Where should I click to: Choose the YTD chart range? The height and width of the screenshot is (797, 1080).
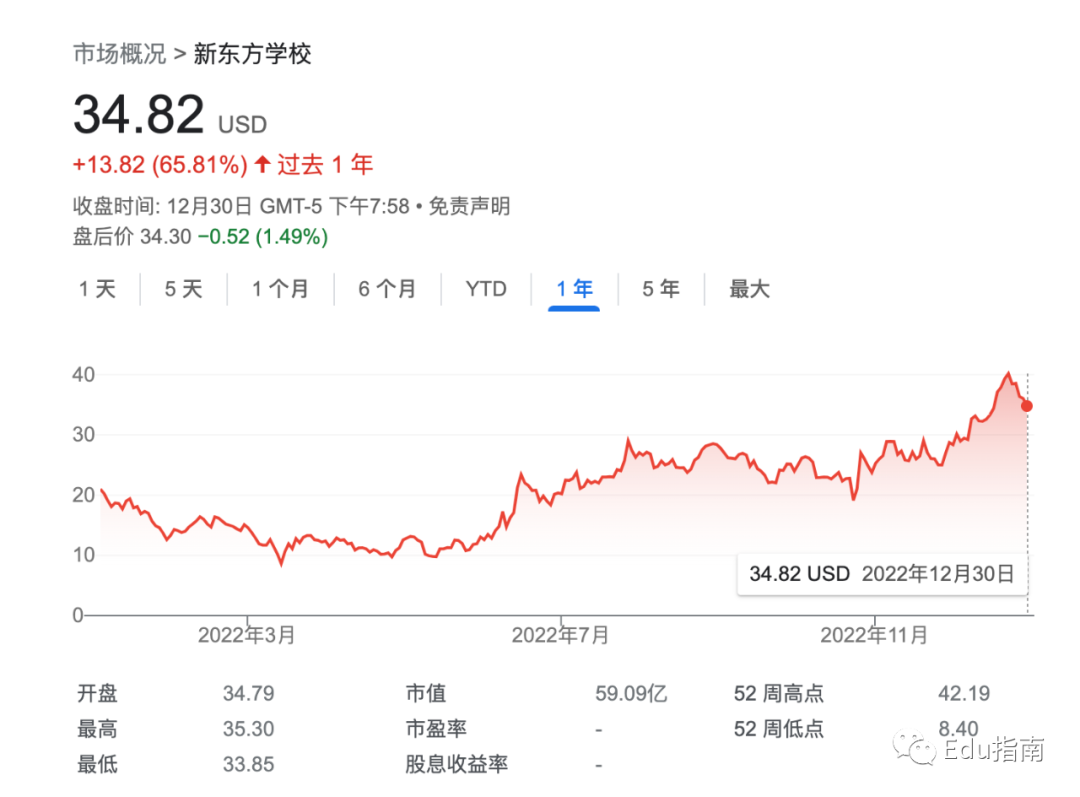click(x=486, y=289)
